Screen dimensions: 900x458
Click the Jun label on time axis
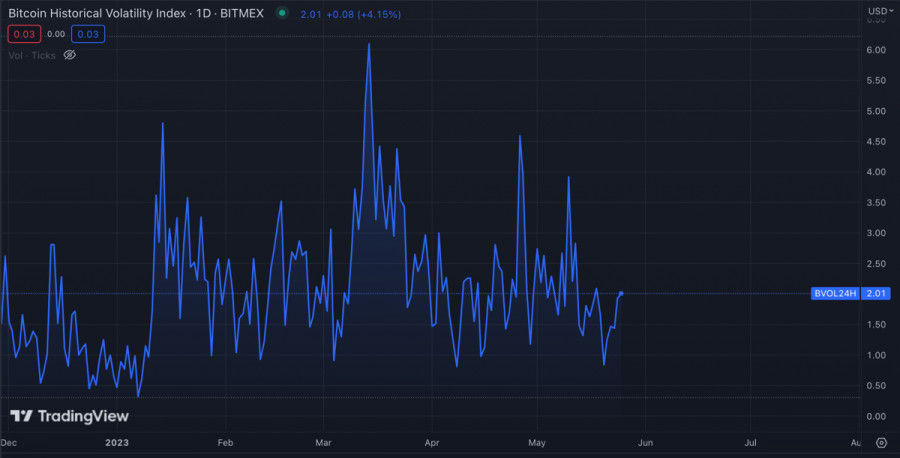[646, 441]
